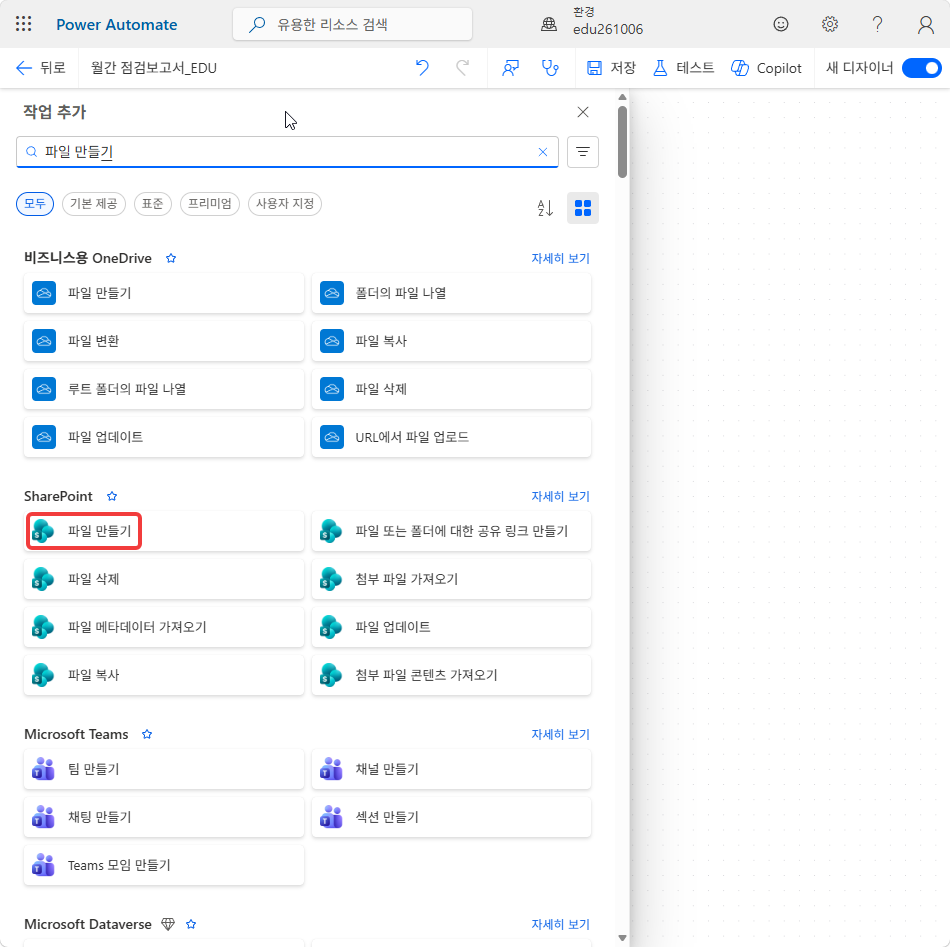Add OneDrive 파일 삭제 action
Screen dimensions: 950x947
[x=451, y=389]
